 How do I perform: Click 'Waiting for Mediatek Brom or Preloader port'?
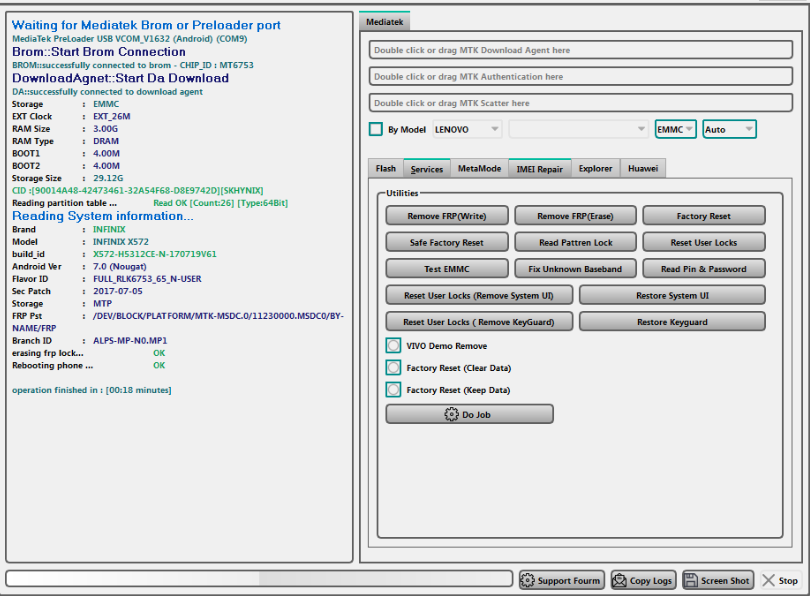click(x=146, y=25)
